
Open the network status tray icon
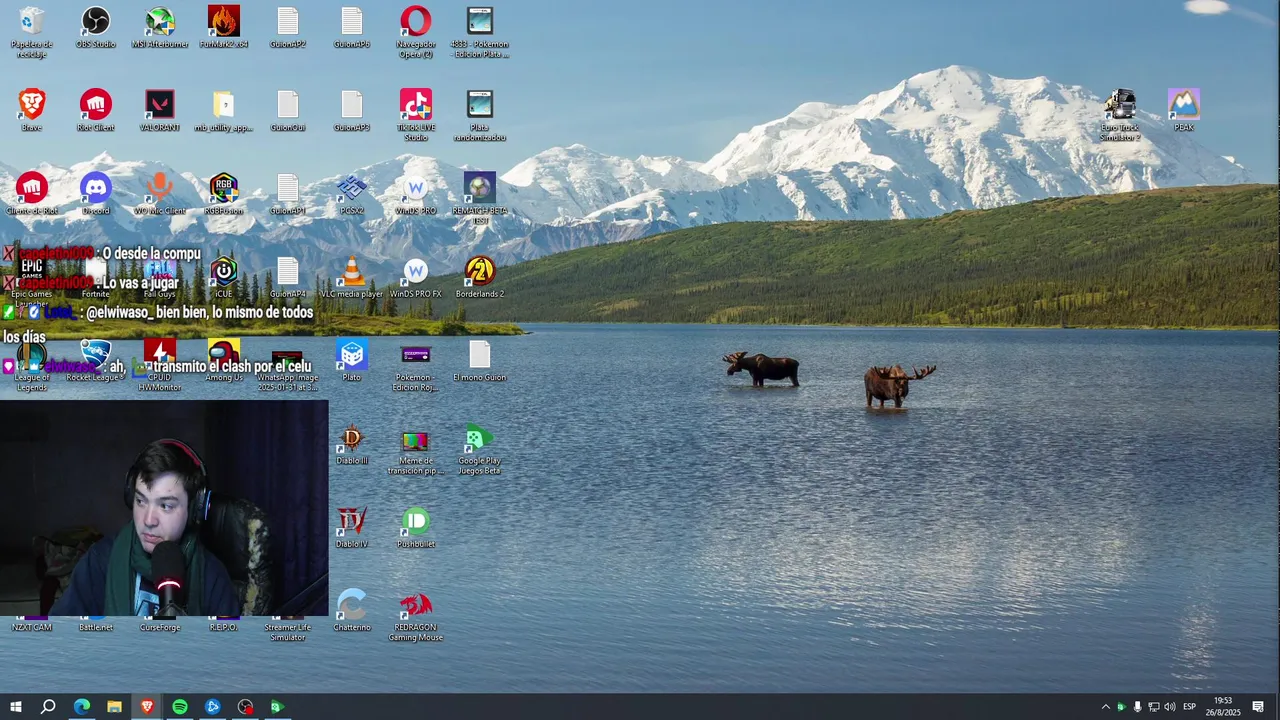click(x=1153, y=707)
